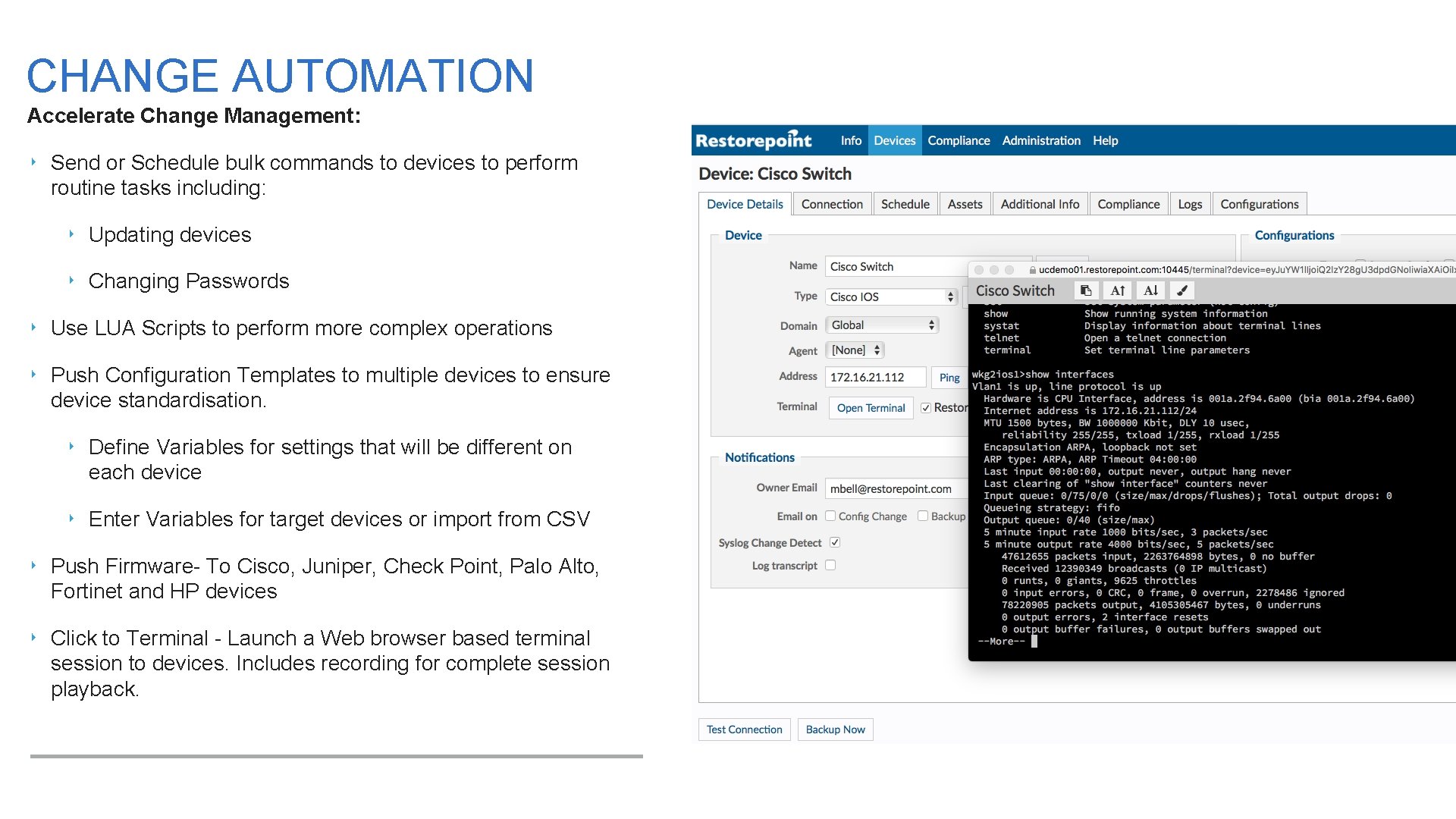Click the Restorepoint logo
The image size is (1456, 819).
(754, 140)
